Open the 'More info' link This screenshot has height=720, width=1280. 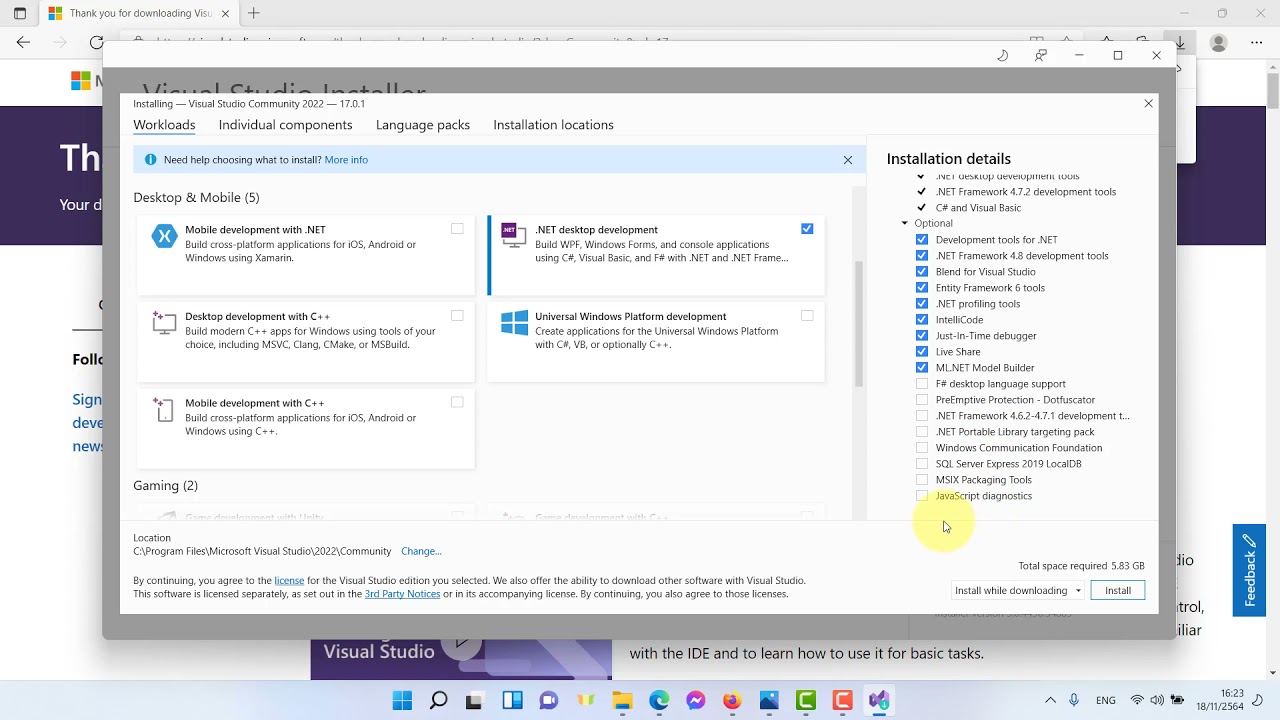346,160
